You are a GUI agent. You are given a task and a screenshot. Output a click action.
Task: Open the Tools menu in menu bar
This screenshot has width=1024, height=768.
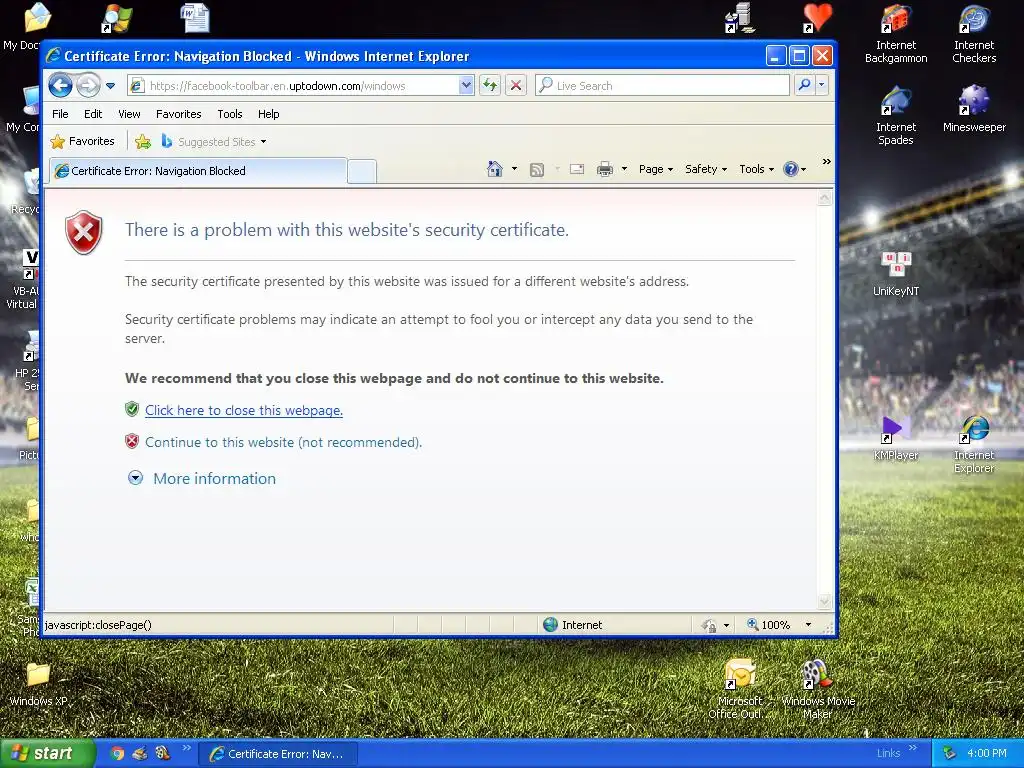coord(230,114)
